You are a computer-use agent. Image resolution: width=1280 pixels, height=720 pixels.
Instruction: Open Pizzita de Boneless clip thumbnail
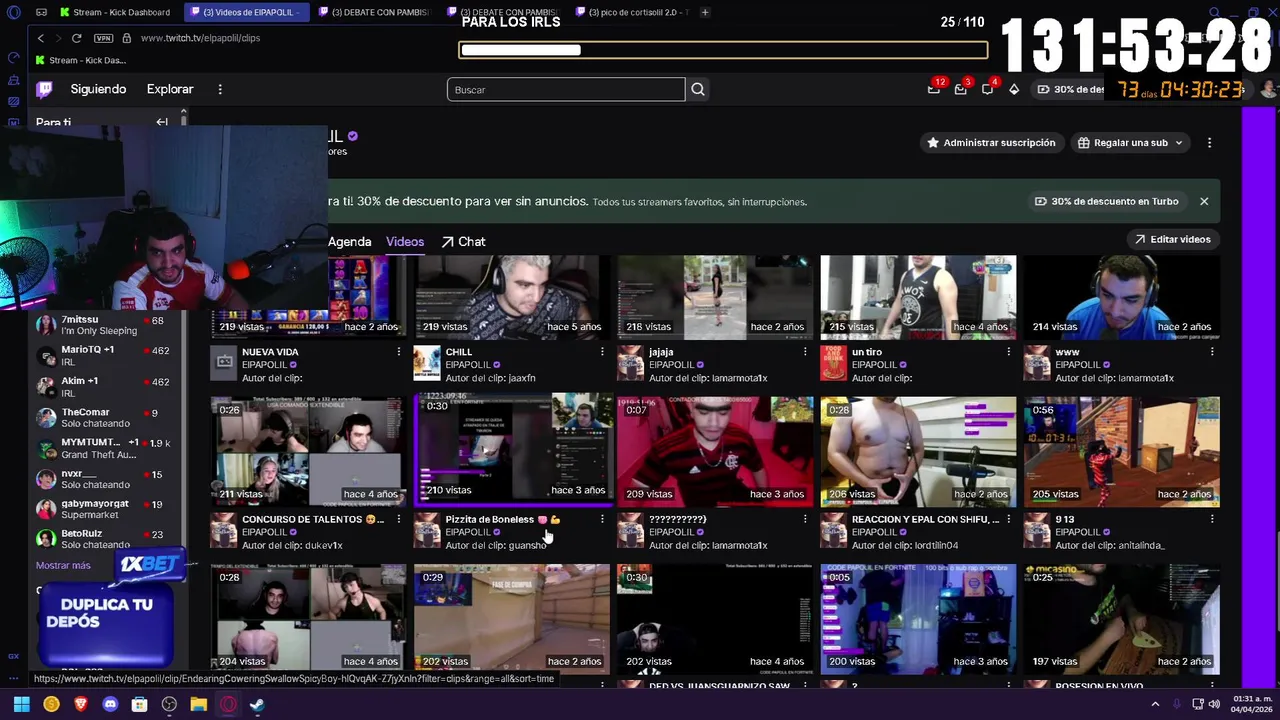coord(512,451)
